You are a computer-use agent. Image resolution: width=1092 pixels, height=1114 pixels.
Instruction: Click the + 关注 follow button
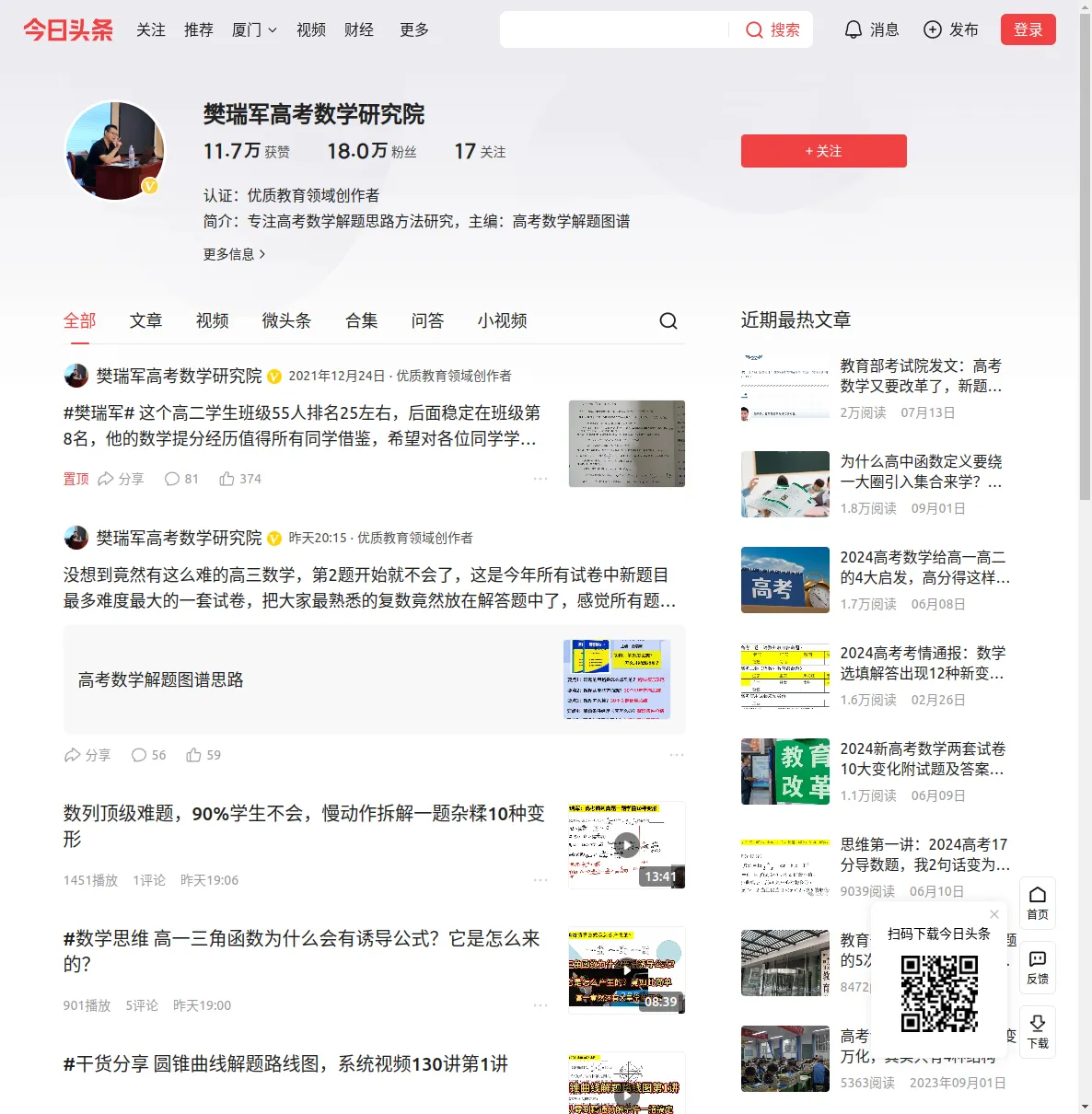824,151
